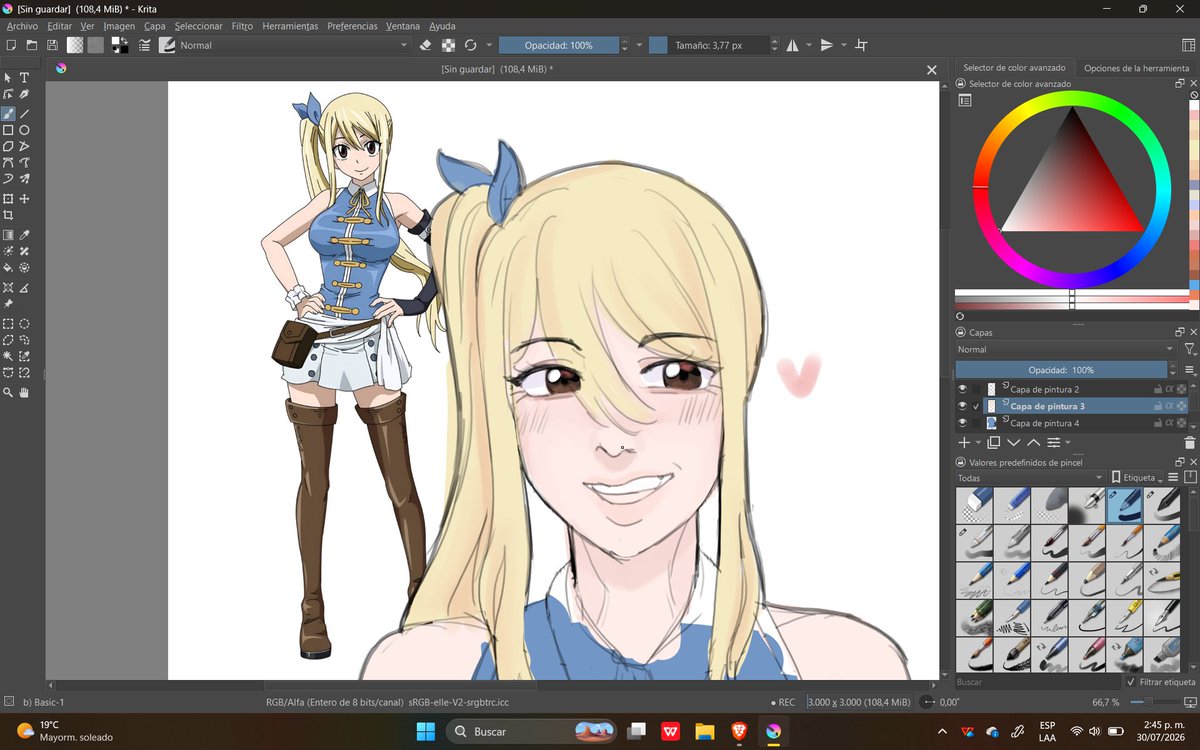Viewport: 1200px width, 750px height.
Task: Open an existing document via folder icon
Action: pyautogui.click(x=32, y=45)
